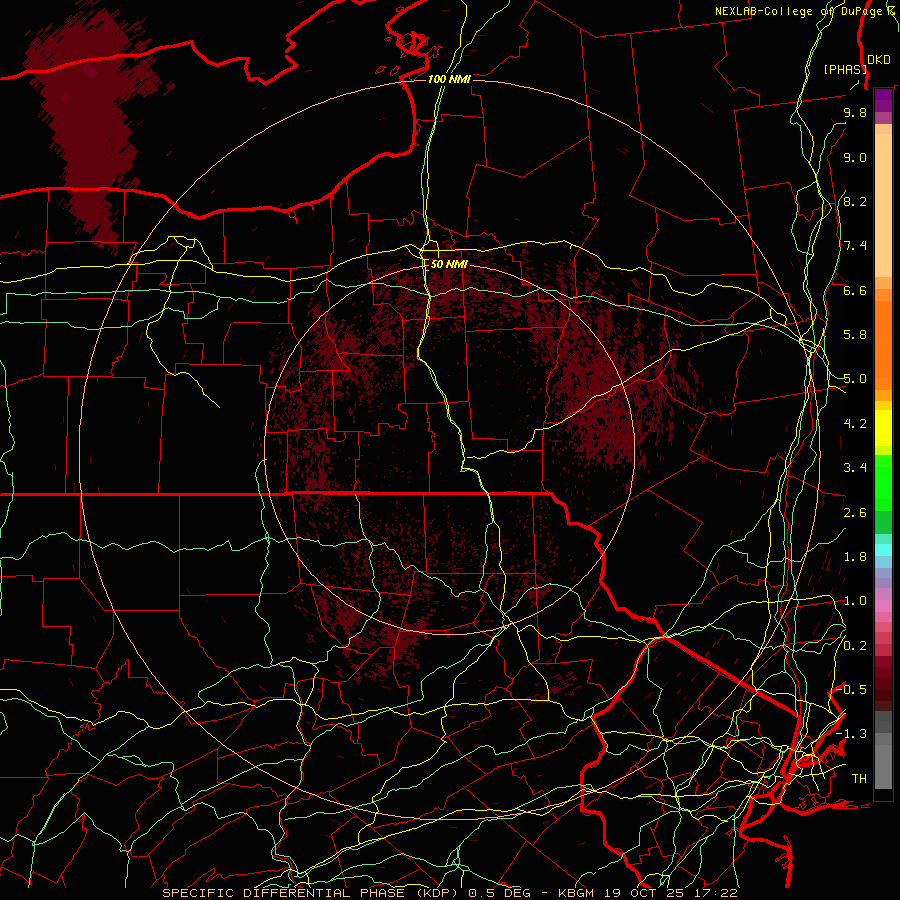900x900 pixels.
Task: Pick the 2.6 scale label
Action: (x=855, y=512)
